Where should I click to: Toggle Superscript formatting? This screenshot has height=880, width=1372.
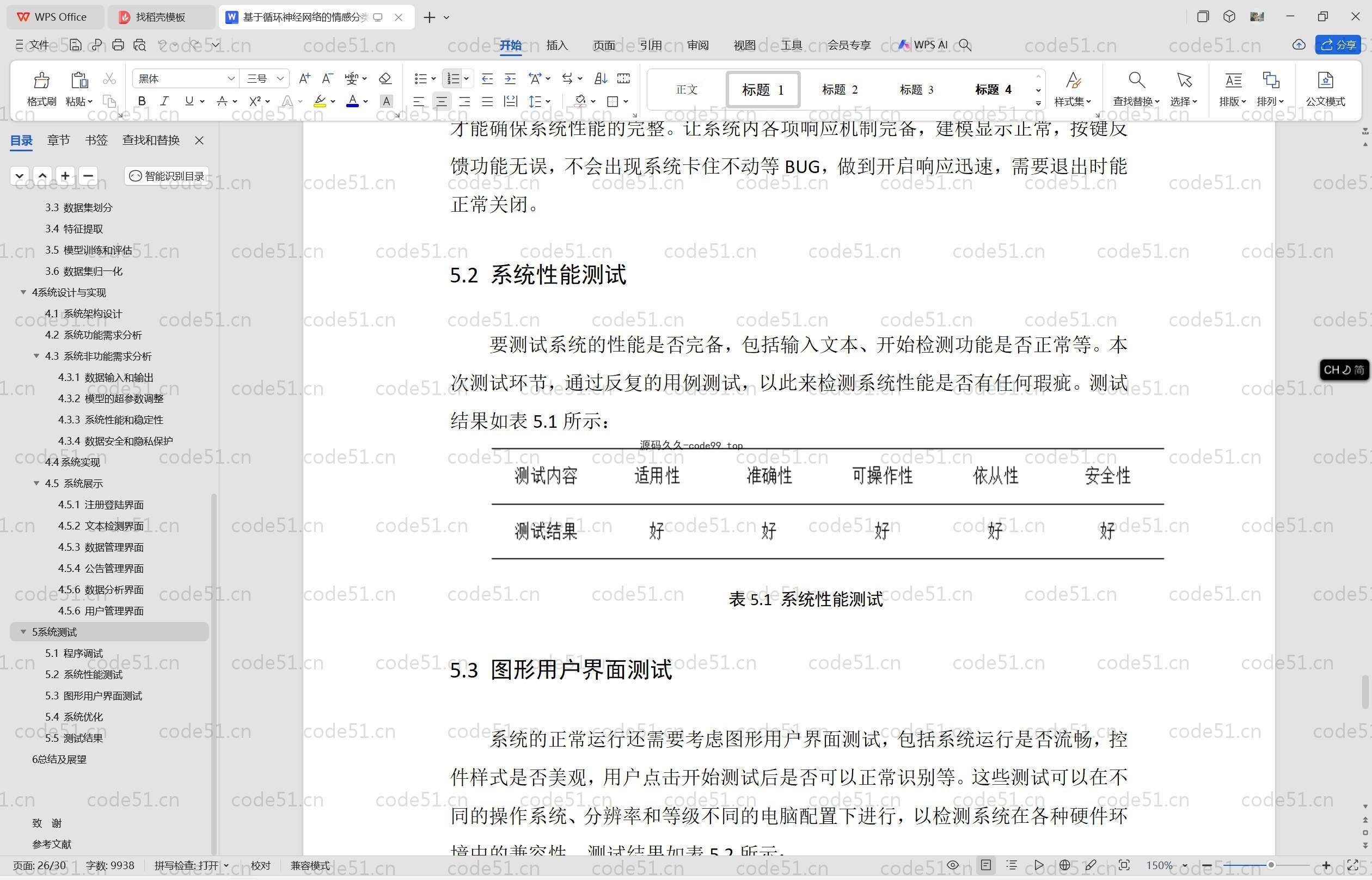click(255, 101)
